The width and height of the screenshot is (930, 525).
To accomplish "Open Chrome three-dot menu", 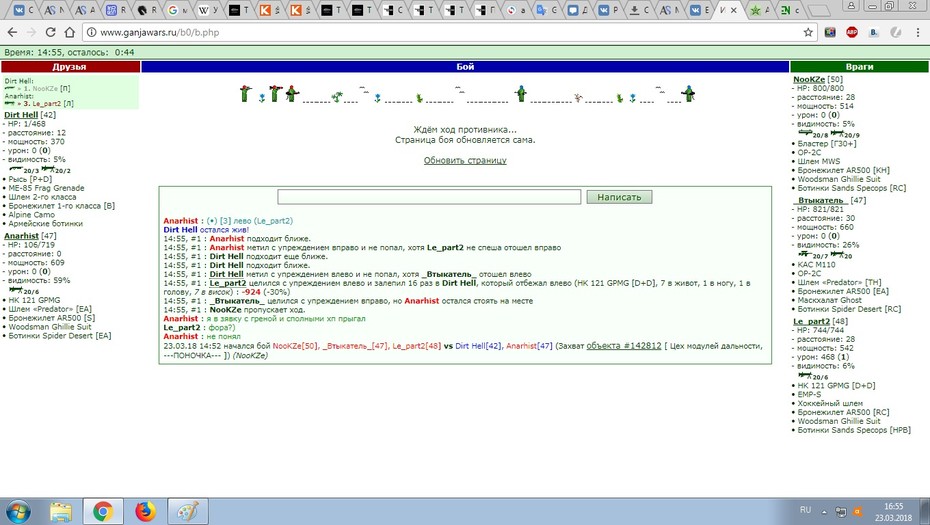I will 918,33.
